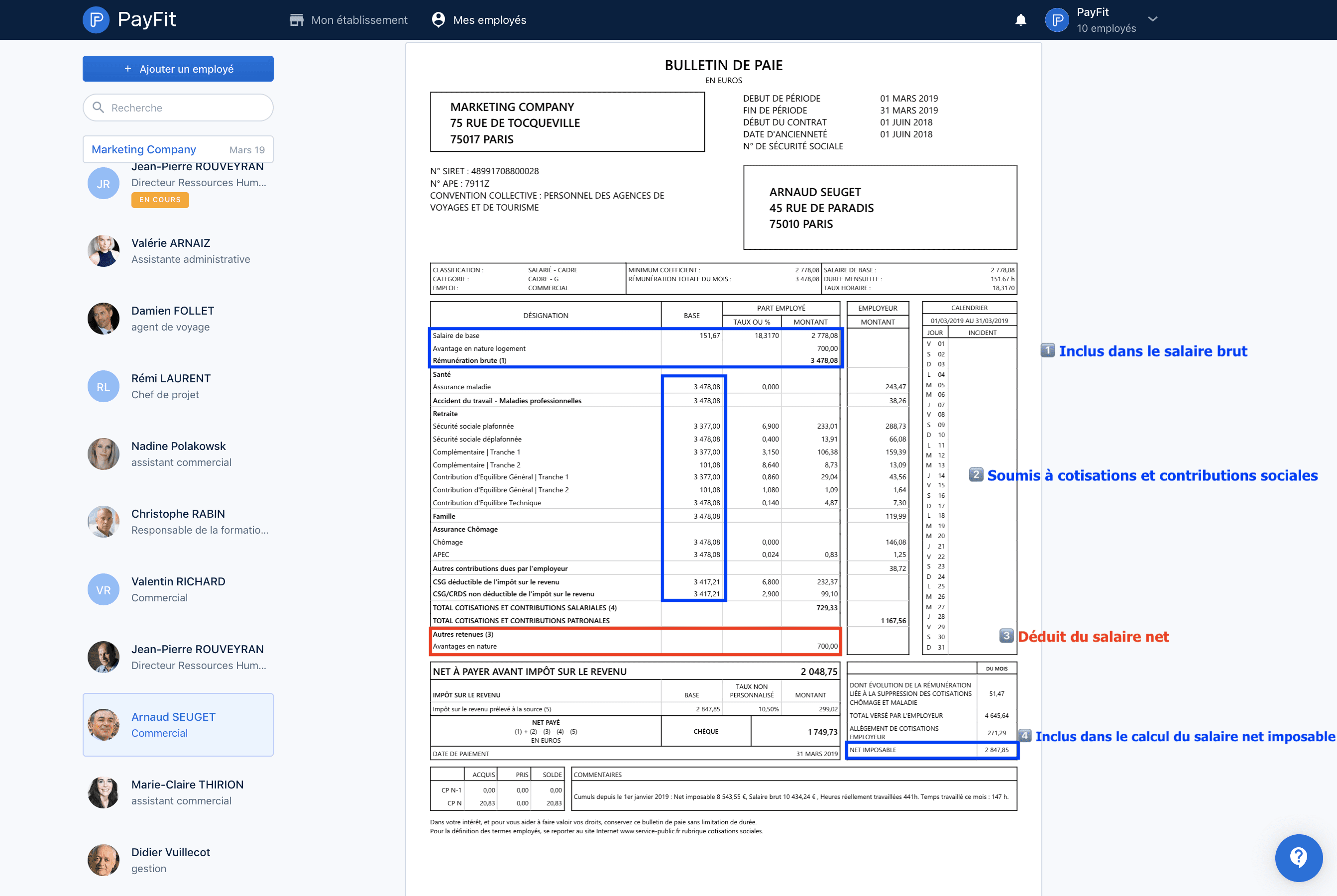Screen dimensions: 1337x896
Task: Click the Mon établissement store icon
Action: [296, 20]
